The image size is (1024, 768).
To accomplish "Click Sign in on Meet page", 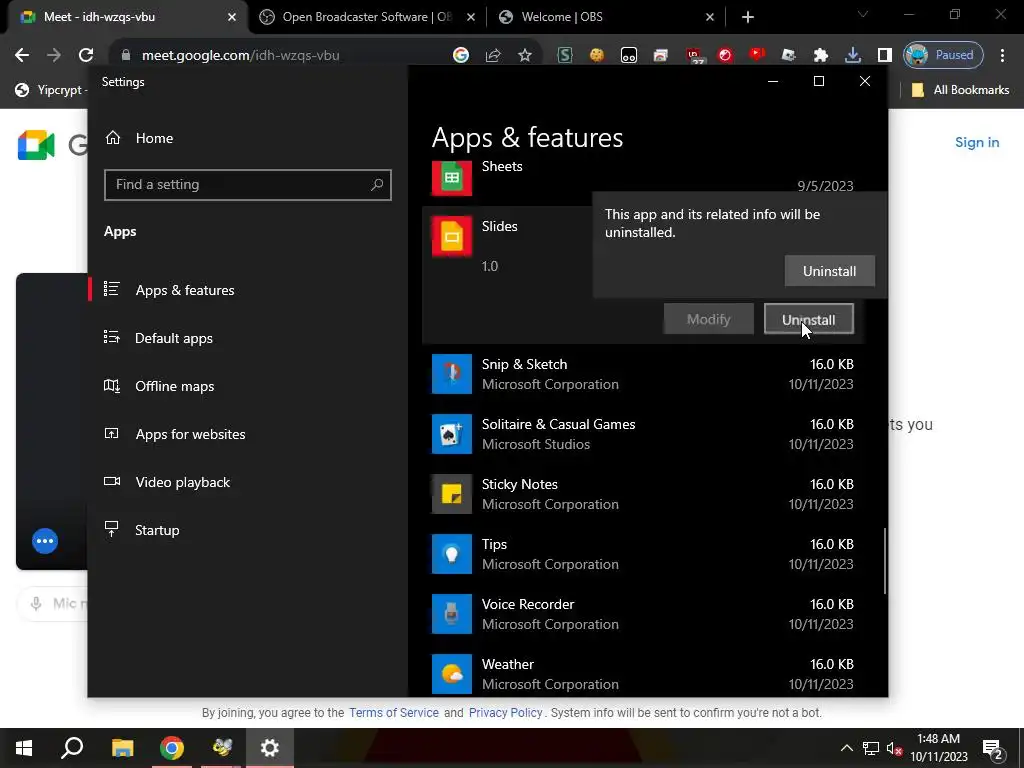I will 977,142.
